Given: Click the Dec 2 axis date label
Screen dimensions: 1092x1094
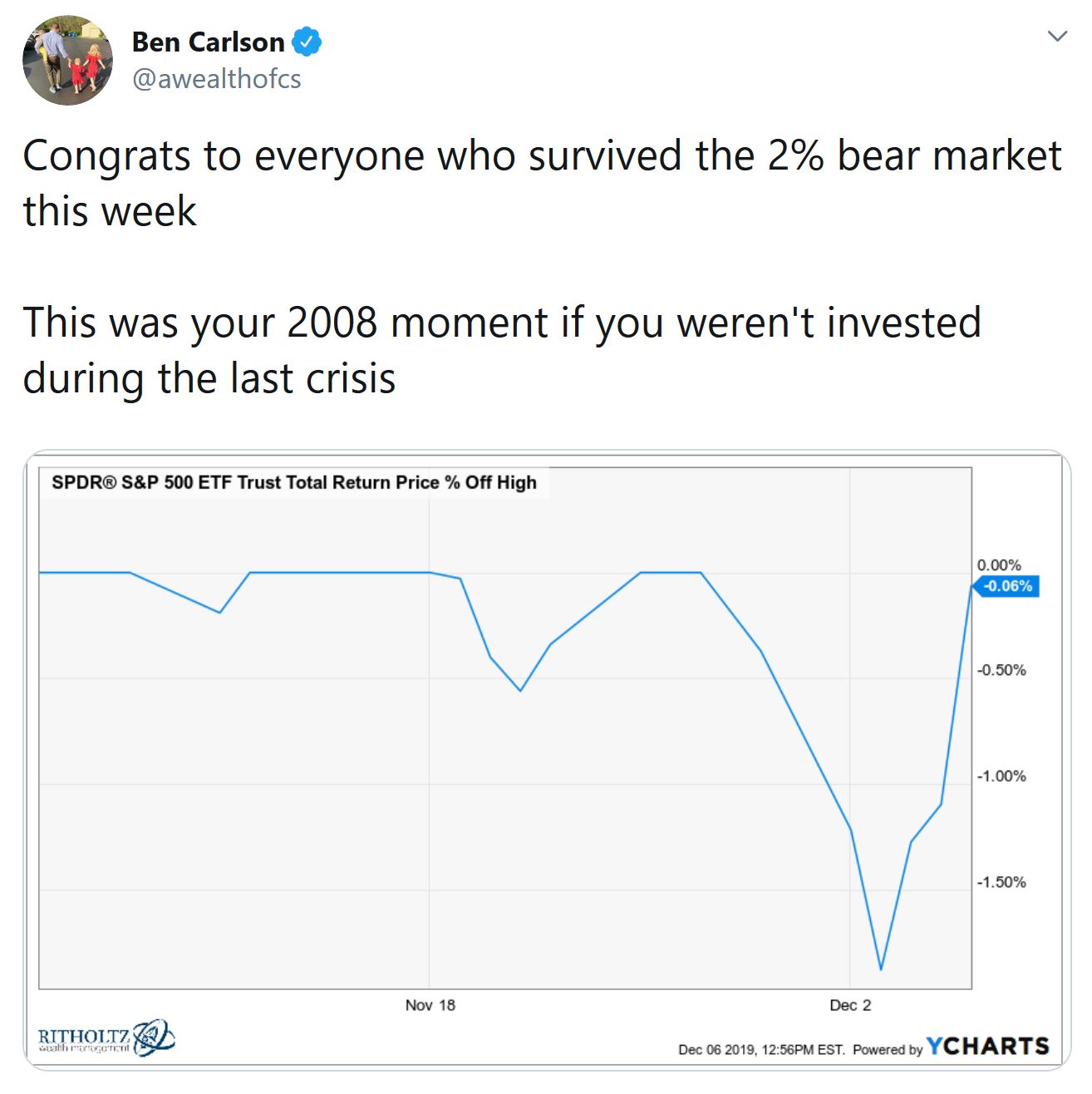Looking at the screenshot, I should (850, 1005).
